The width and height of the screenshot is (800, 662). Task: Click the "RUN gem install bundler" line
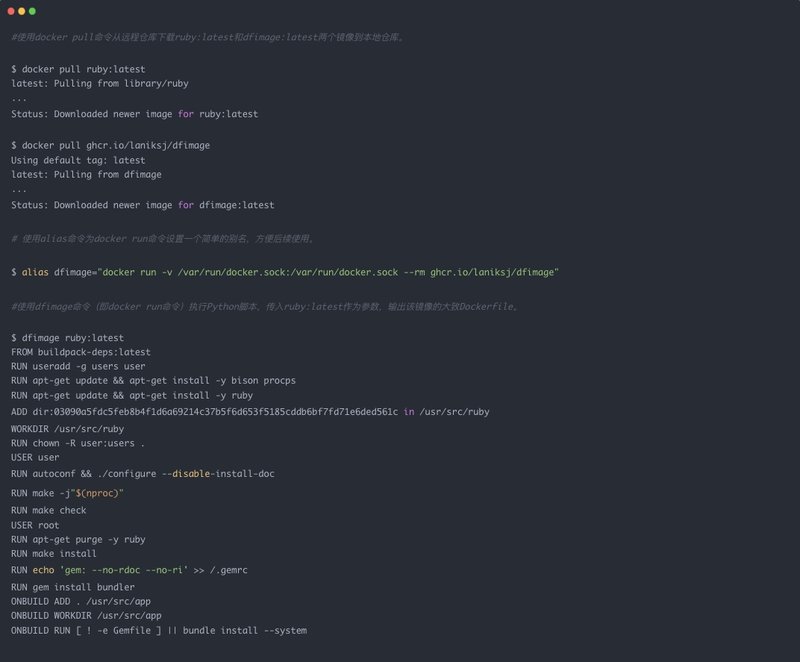point(73,586)
